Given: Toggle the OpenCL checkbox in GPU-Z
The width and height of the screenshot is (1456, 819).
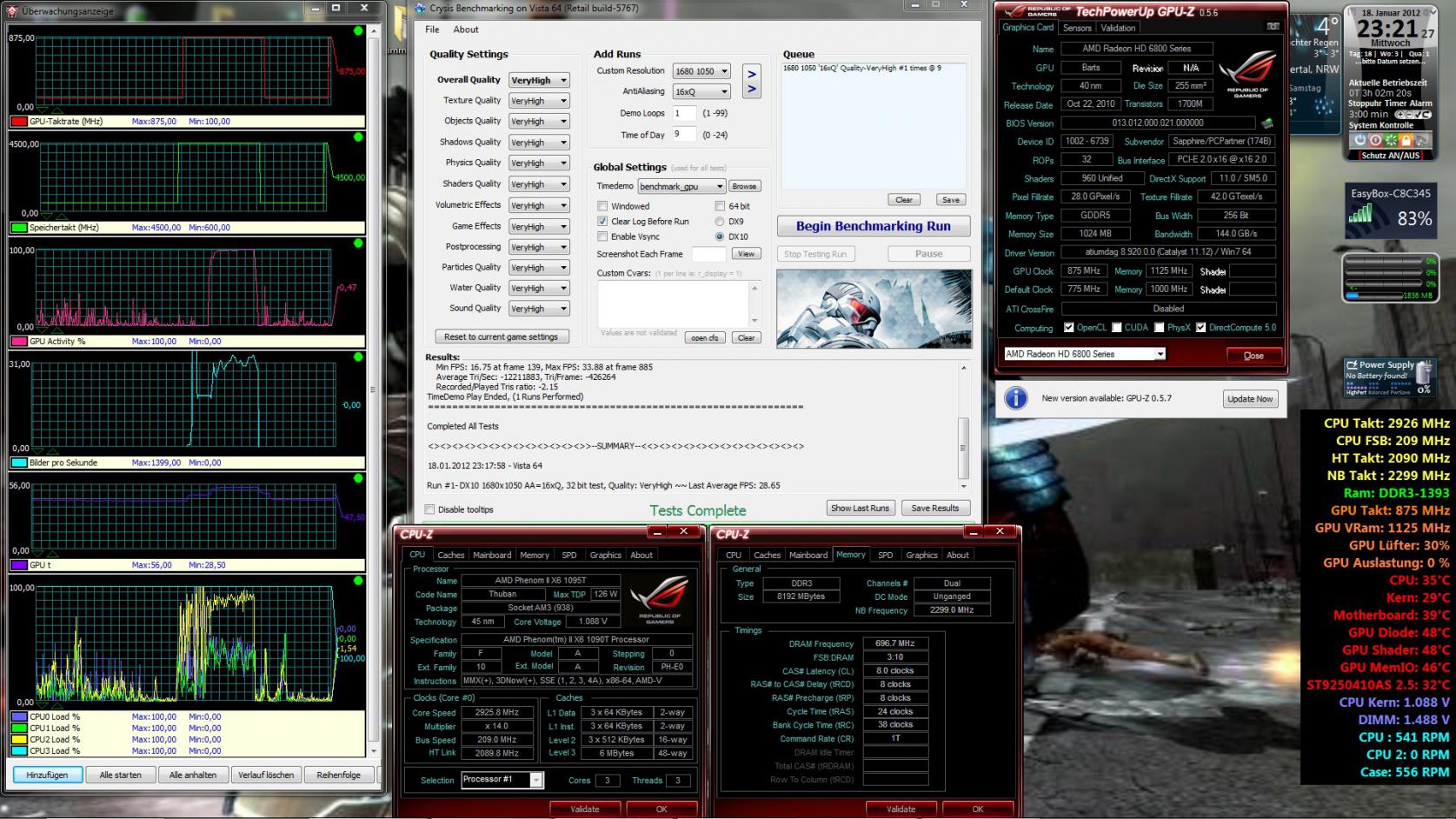Looking at the screenshot, I should (1069, 328).
